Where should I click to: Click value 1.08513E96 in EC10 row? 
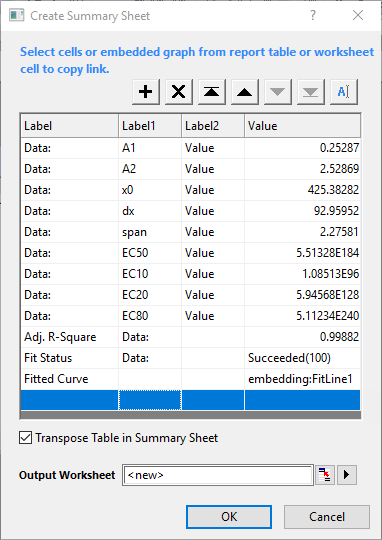[x=302, y=274]
